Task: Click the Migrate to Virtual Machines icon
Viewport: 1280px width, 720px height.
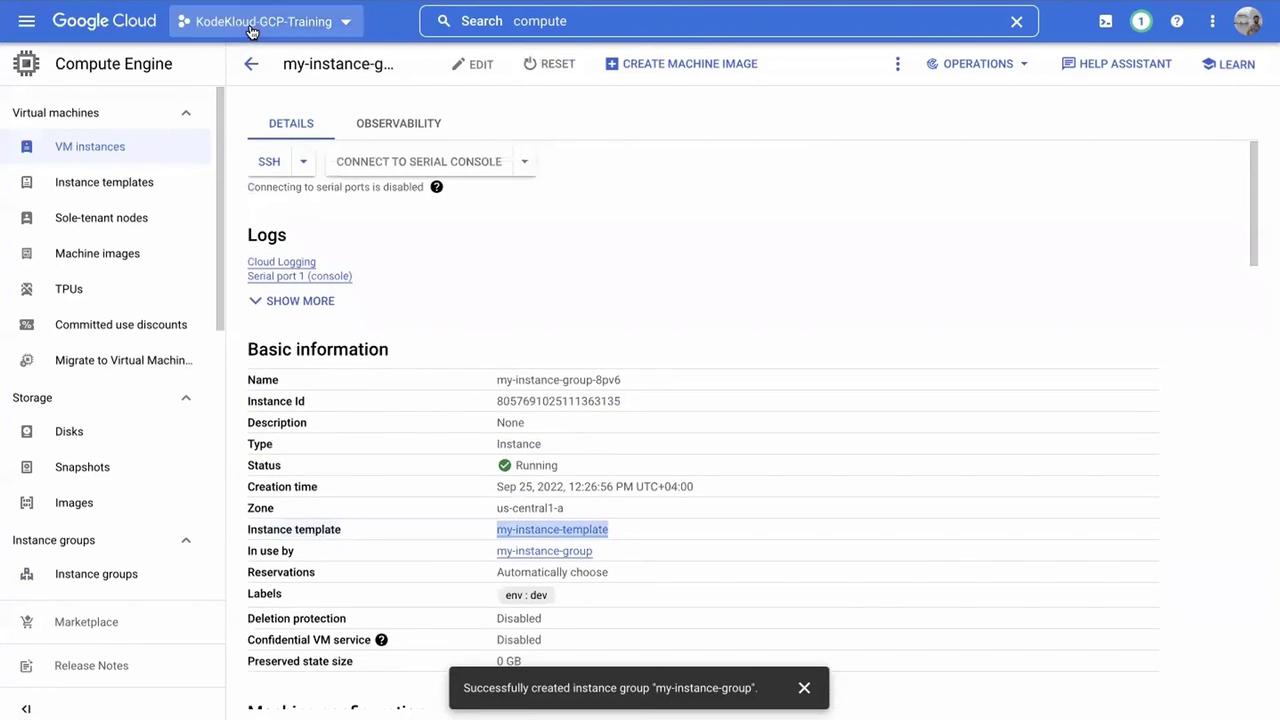Action: coord(27,360)
